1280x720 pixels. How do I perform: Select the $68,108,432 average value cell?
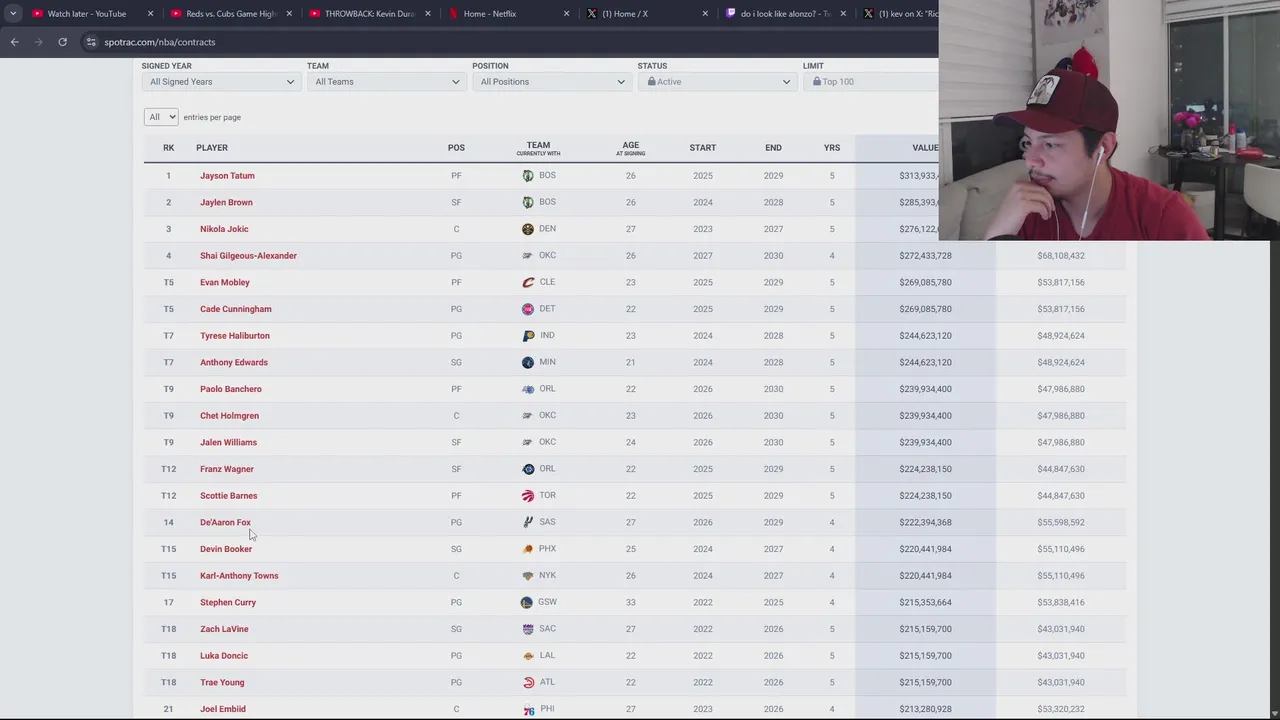[x=1061, y=256]
